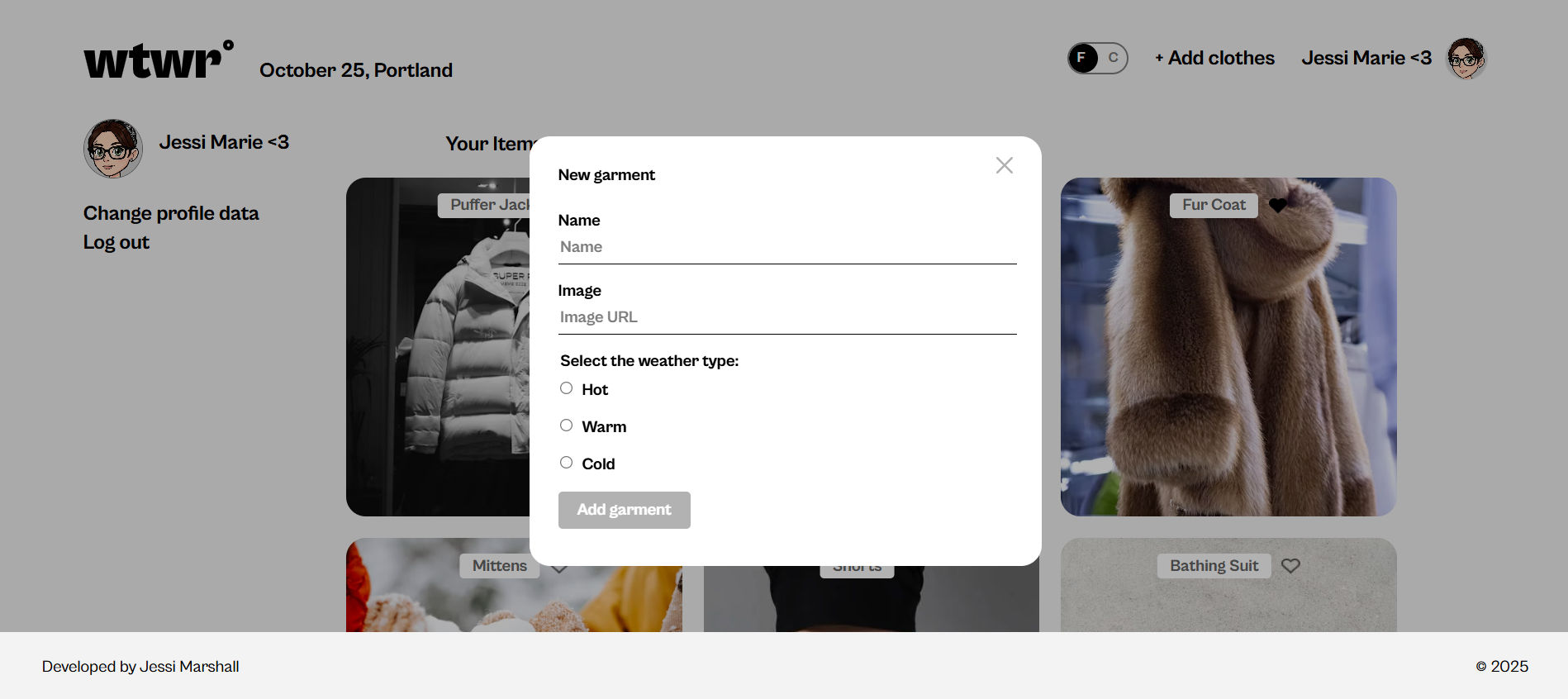Click the Cold label text
This screenshot has height=699, width=1568.
(x=598, y=464)
